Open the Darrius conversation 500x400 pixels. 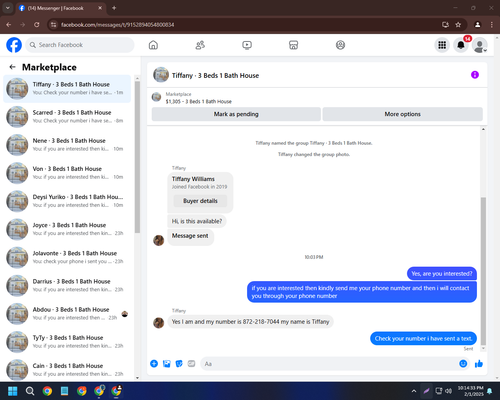[x=67, y=285]
